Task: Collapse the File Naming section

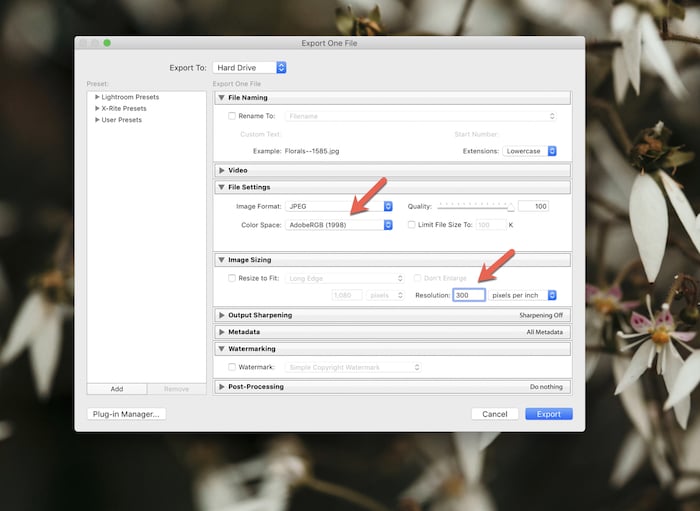Action: pos(221,98)
